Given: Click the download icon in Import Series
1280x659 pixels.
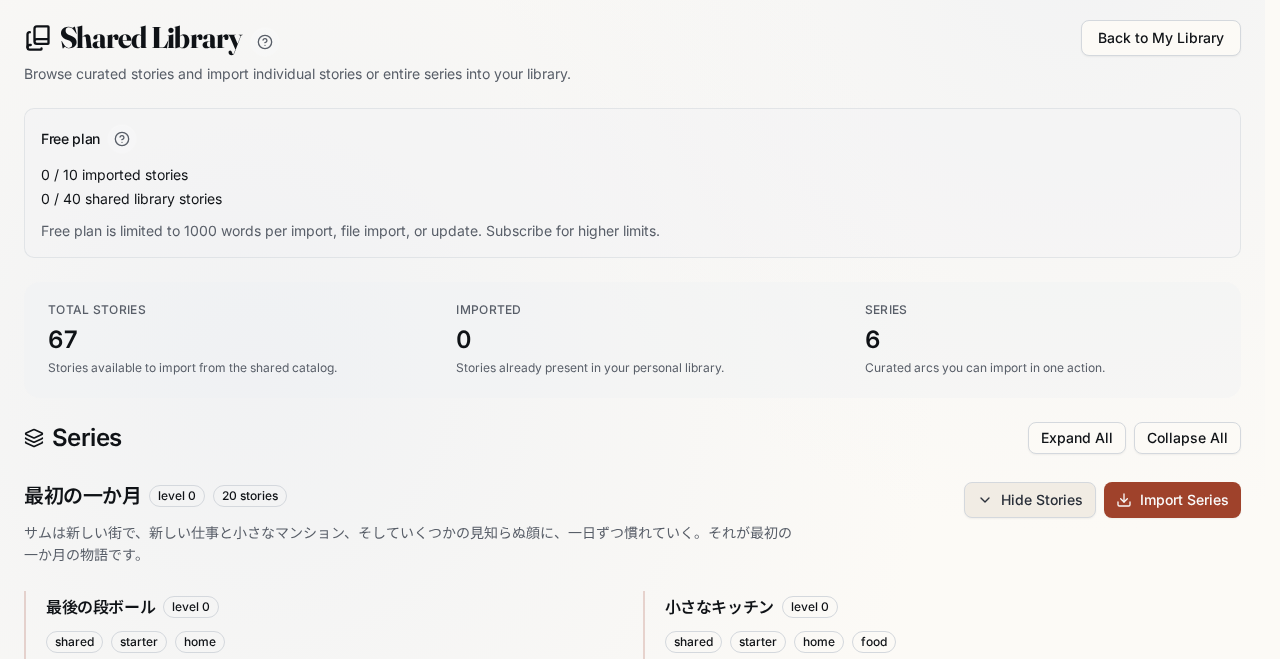Looking at the screenshot, I should pos(1124,500).
